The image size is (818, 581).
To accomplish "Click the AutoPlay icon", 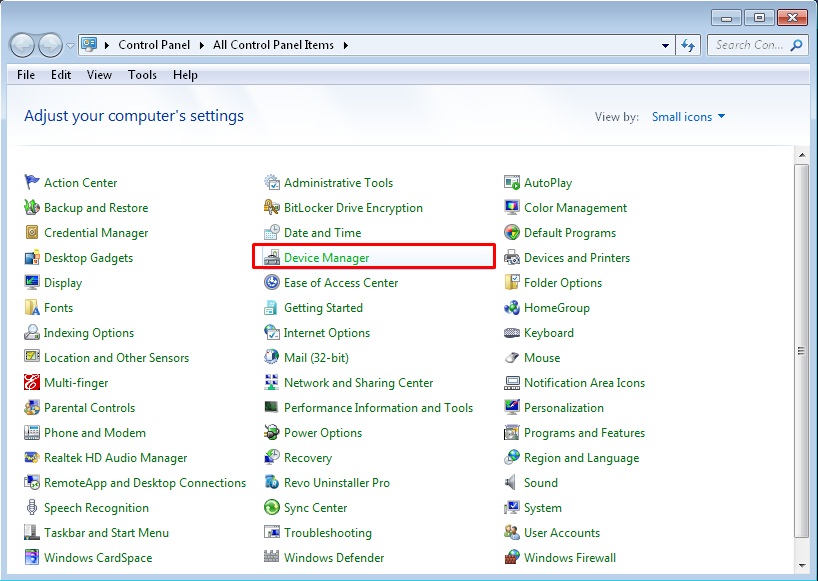I will coord(512,182).
